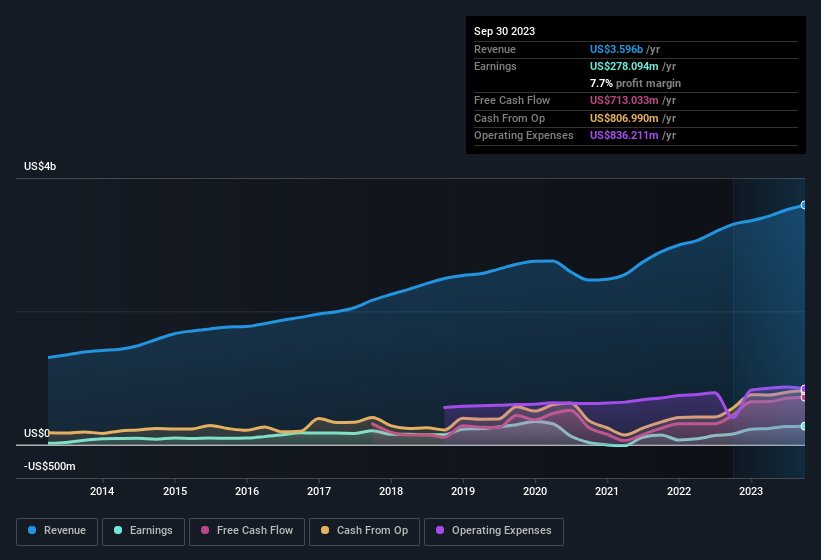Click the teal Earnings endpoint marker
This screenshot has height=560, width=821.
[x=804, y=426]
